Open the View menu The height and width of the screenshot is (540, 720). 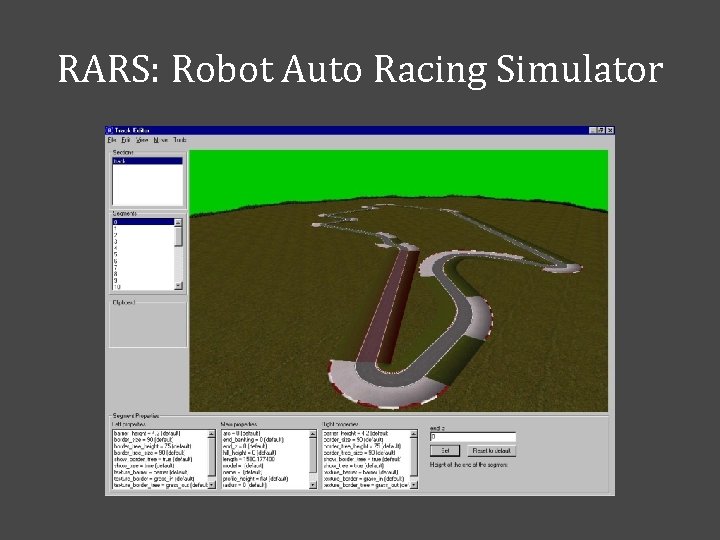point(142,140)
